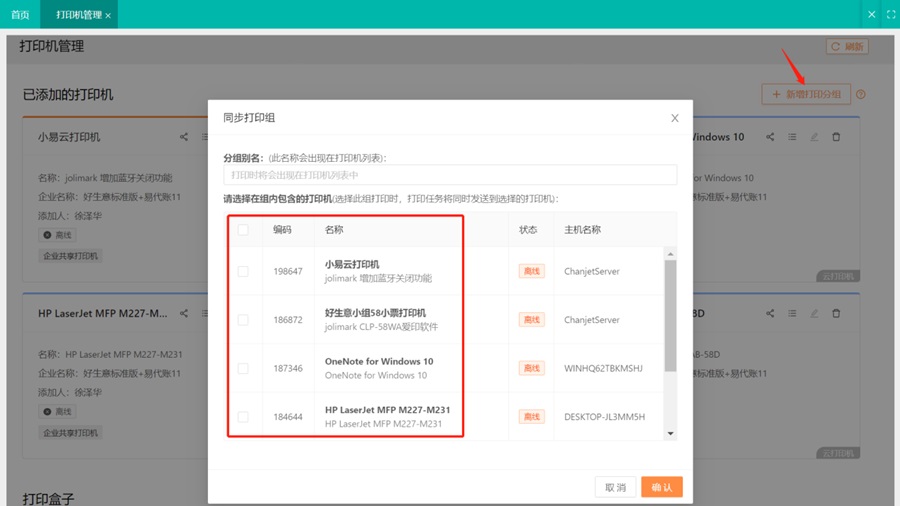Close the 打印机管理 tab with its x
900x506 pixels.
pos(108,15)
